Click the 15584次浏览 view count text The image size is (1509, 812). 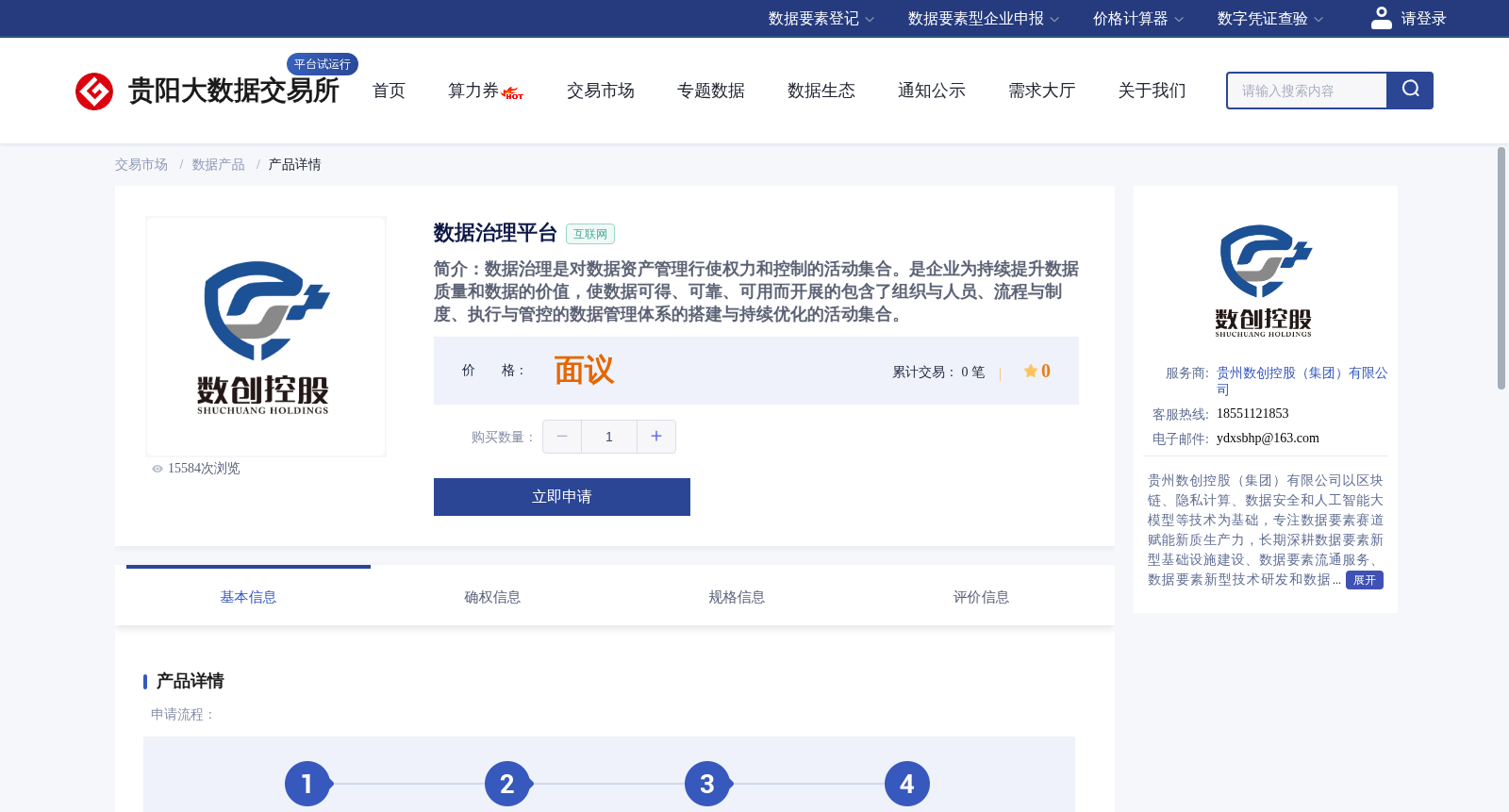[204, 469]
